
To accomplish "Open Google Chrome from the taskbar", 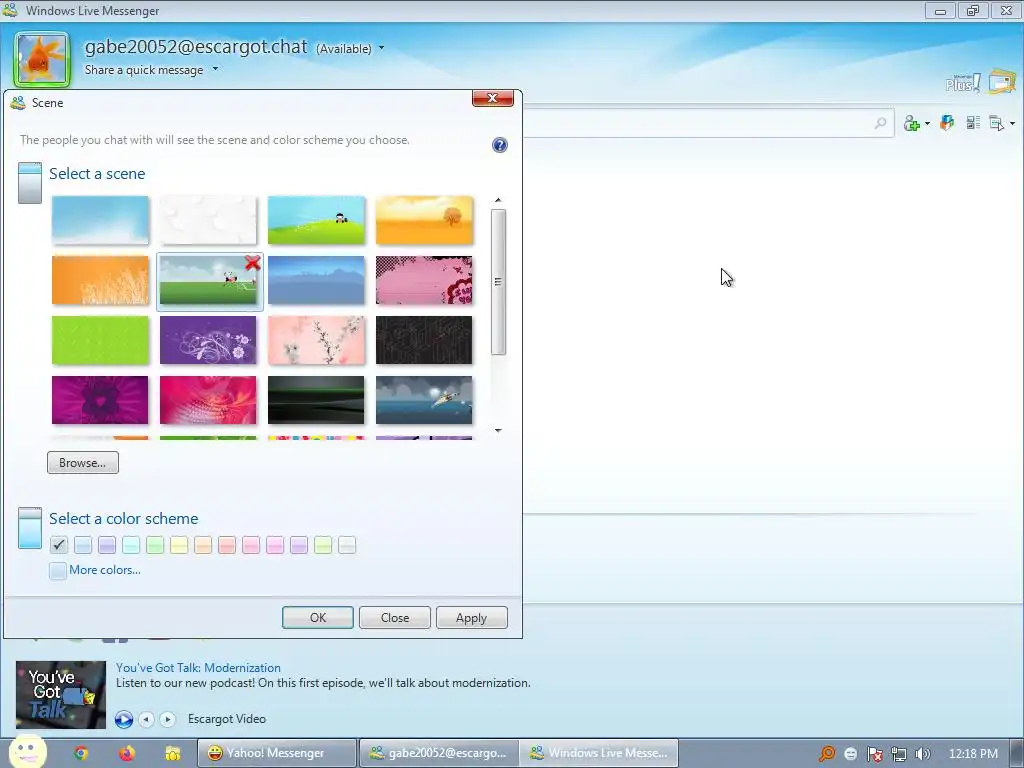I will [x=81, y=753].
